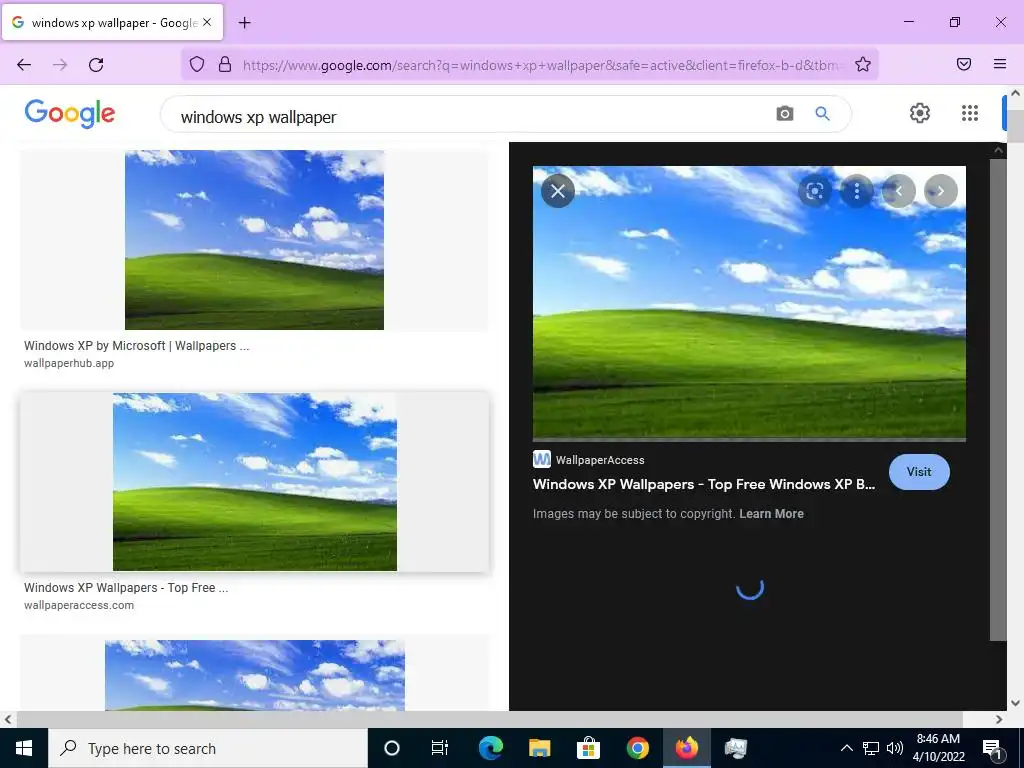Click the wallpaperaccess.com source text

point(79,605)
